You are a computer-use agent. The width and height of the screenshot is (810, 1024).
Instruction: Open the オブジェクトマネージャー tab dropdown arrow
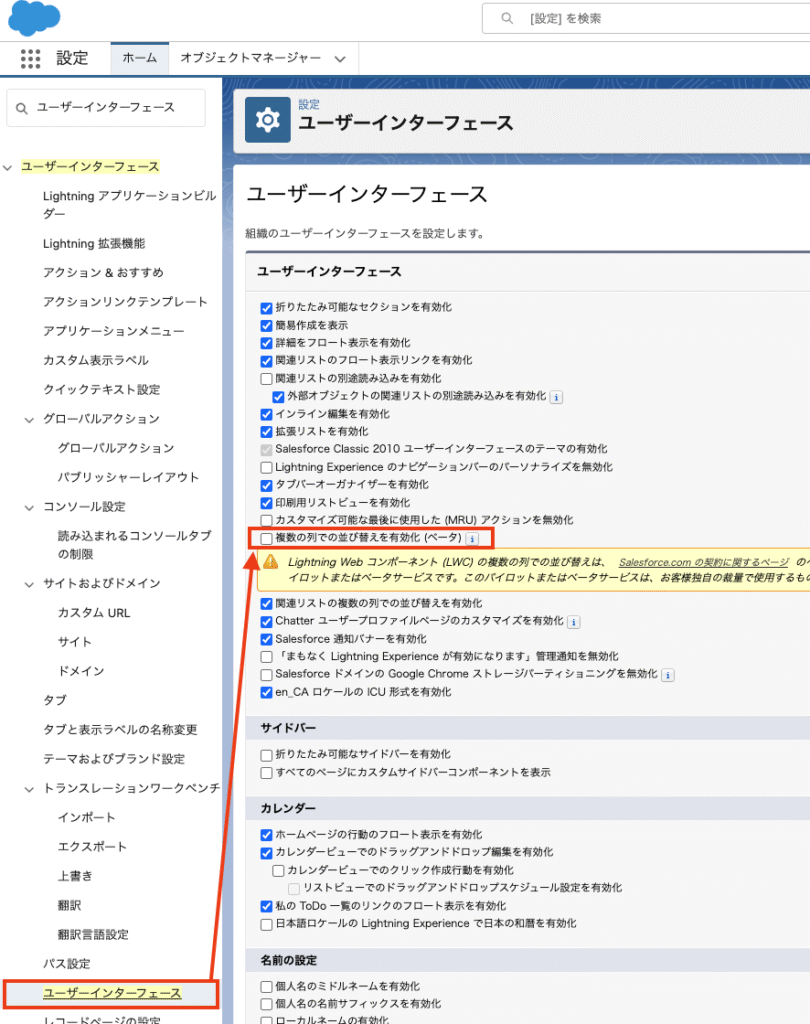click(340, 59)
